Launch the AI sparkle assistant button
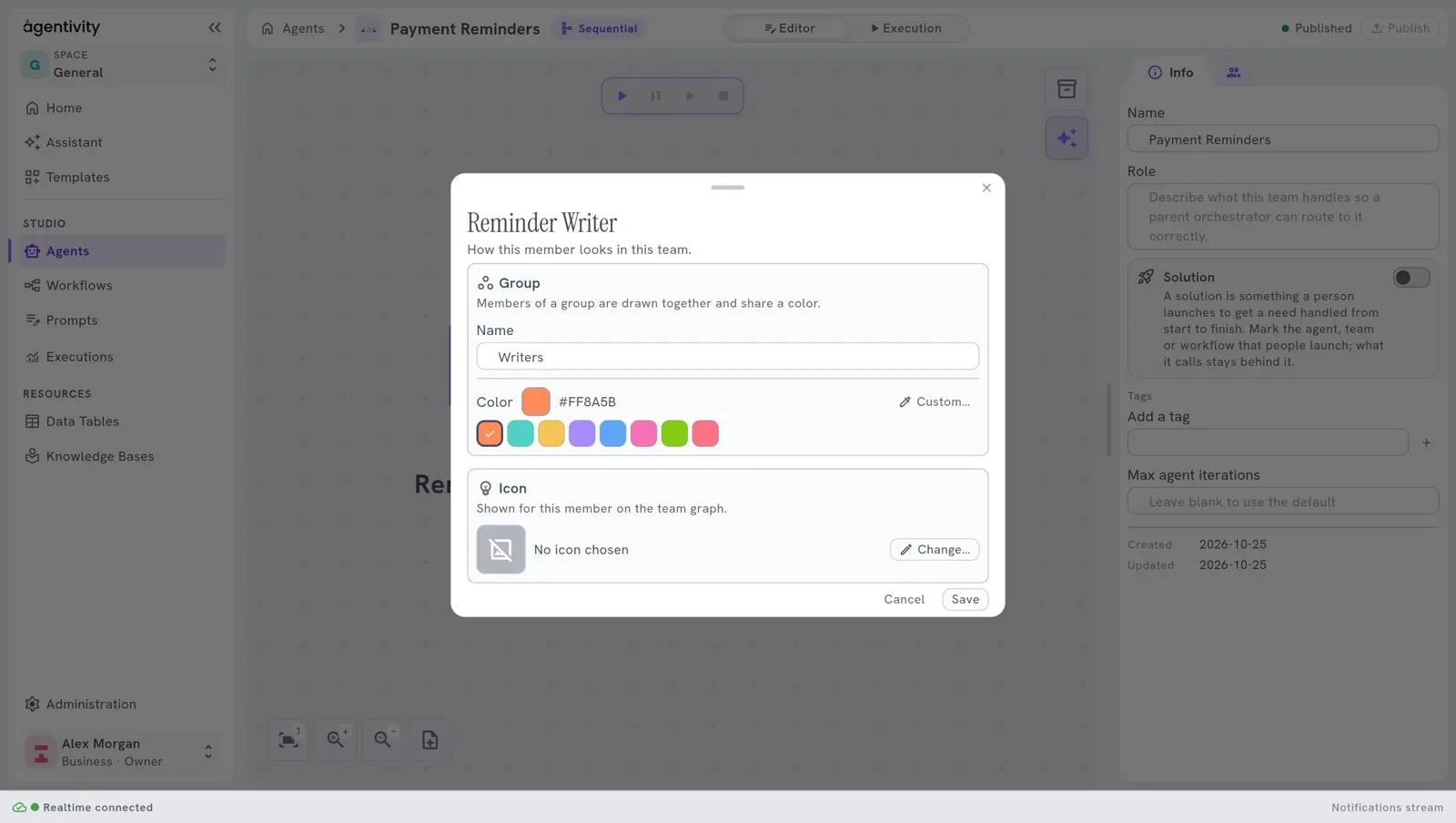This screenshot has height=823, width=1456. [1067, 138]
